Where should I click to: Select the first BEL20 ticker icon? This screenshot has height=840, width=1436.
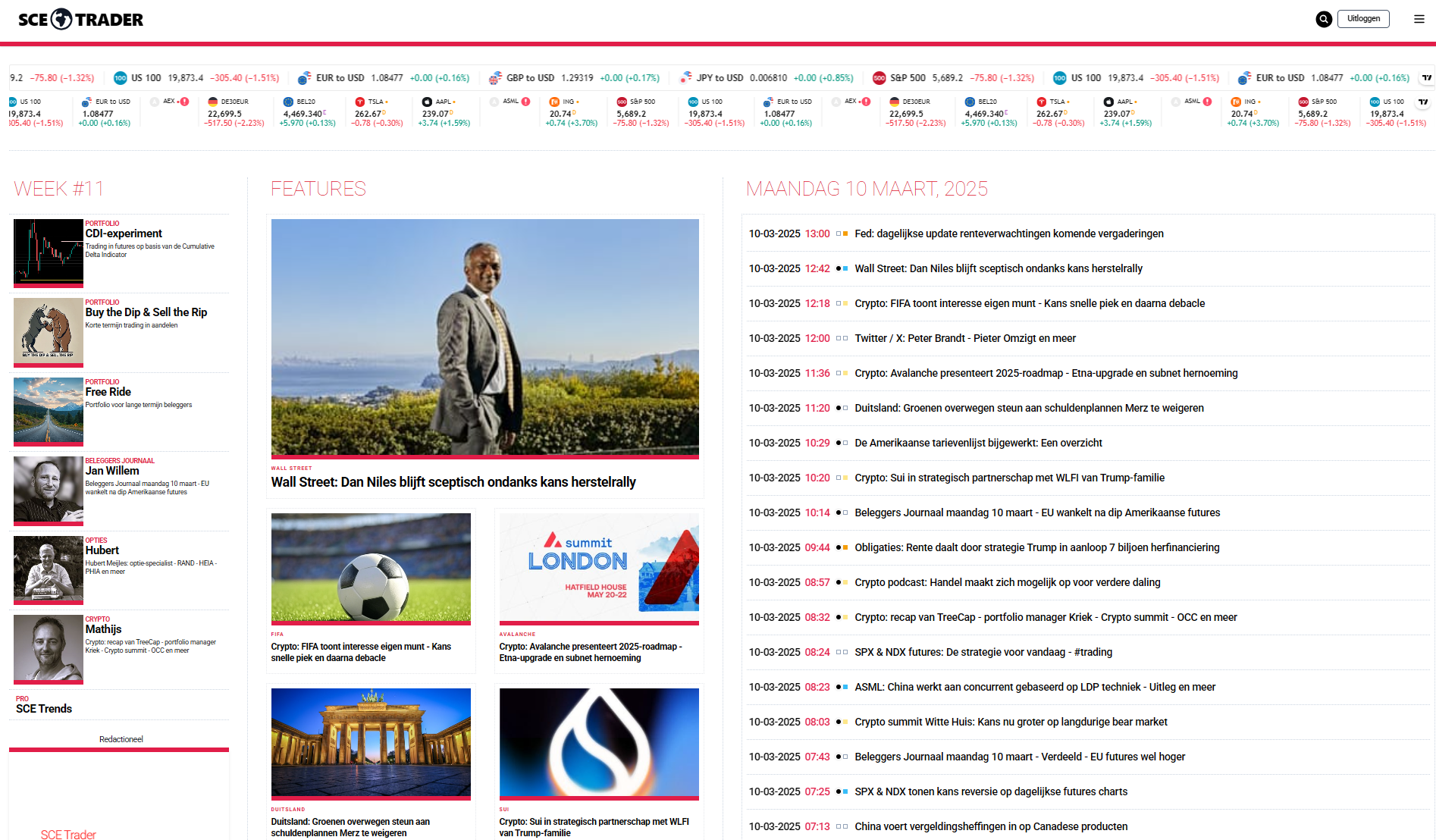pos(288,102)
